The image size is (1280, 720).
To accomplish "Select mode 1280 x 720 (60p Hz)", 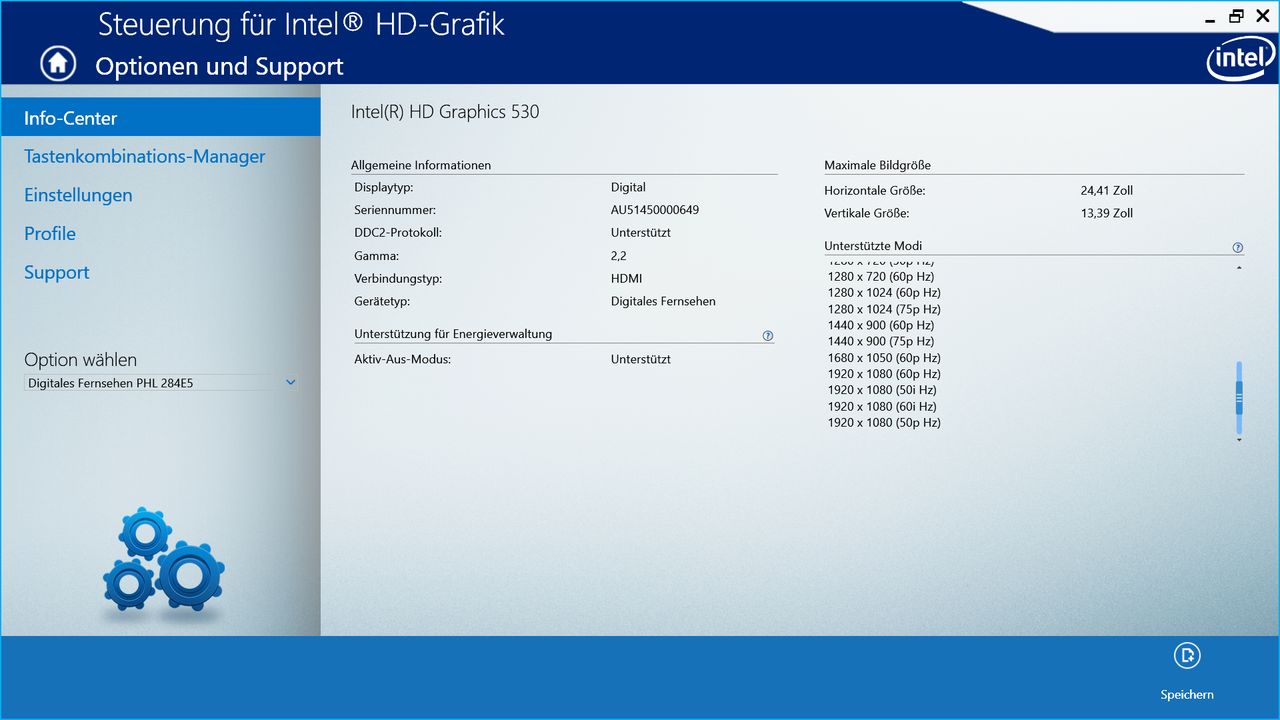I will tap(881, 276).
